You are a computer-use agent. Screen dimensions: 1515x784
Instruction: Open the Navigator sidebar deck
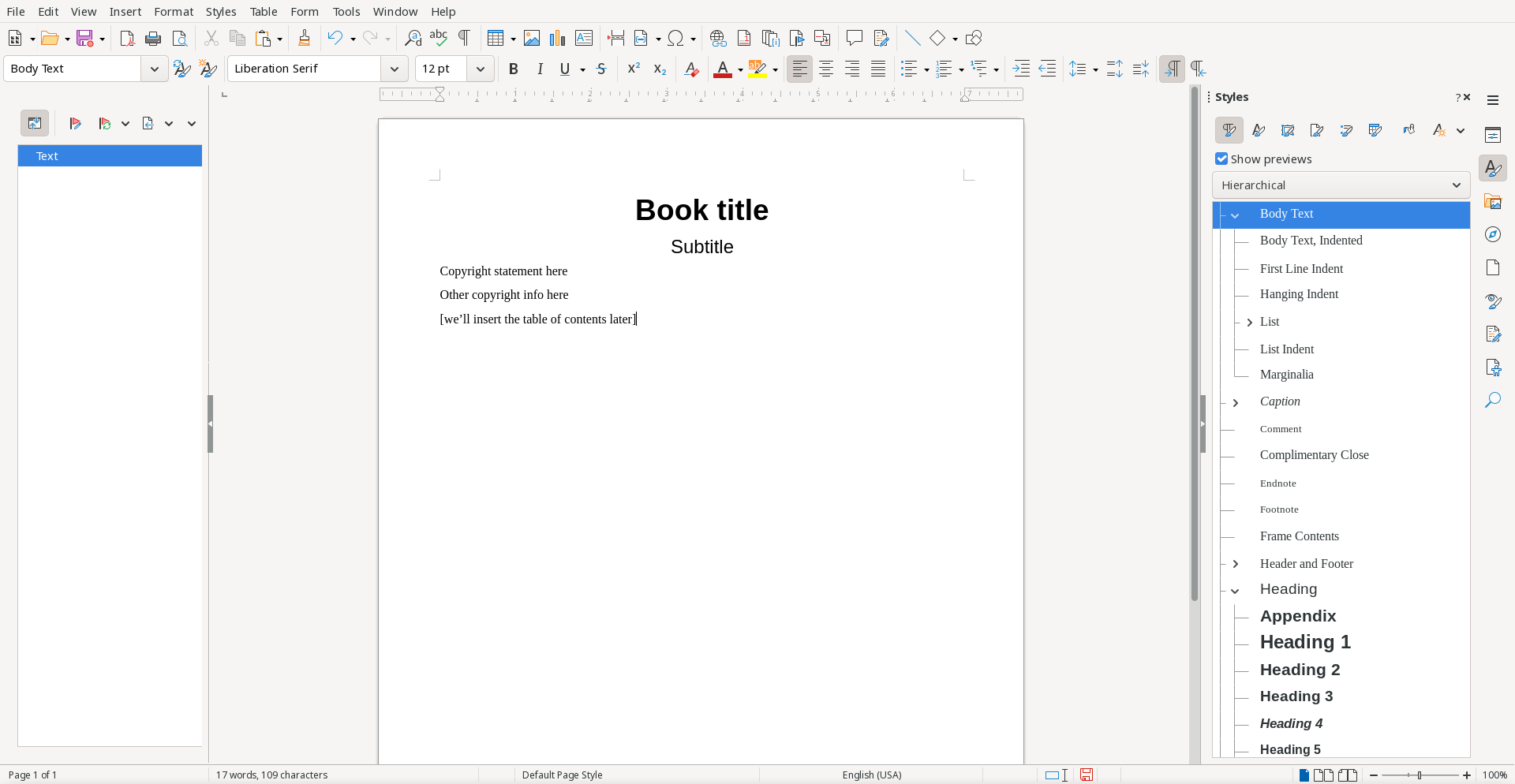point(1493,235)
